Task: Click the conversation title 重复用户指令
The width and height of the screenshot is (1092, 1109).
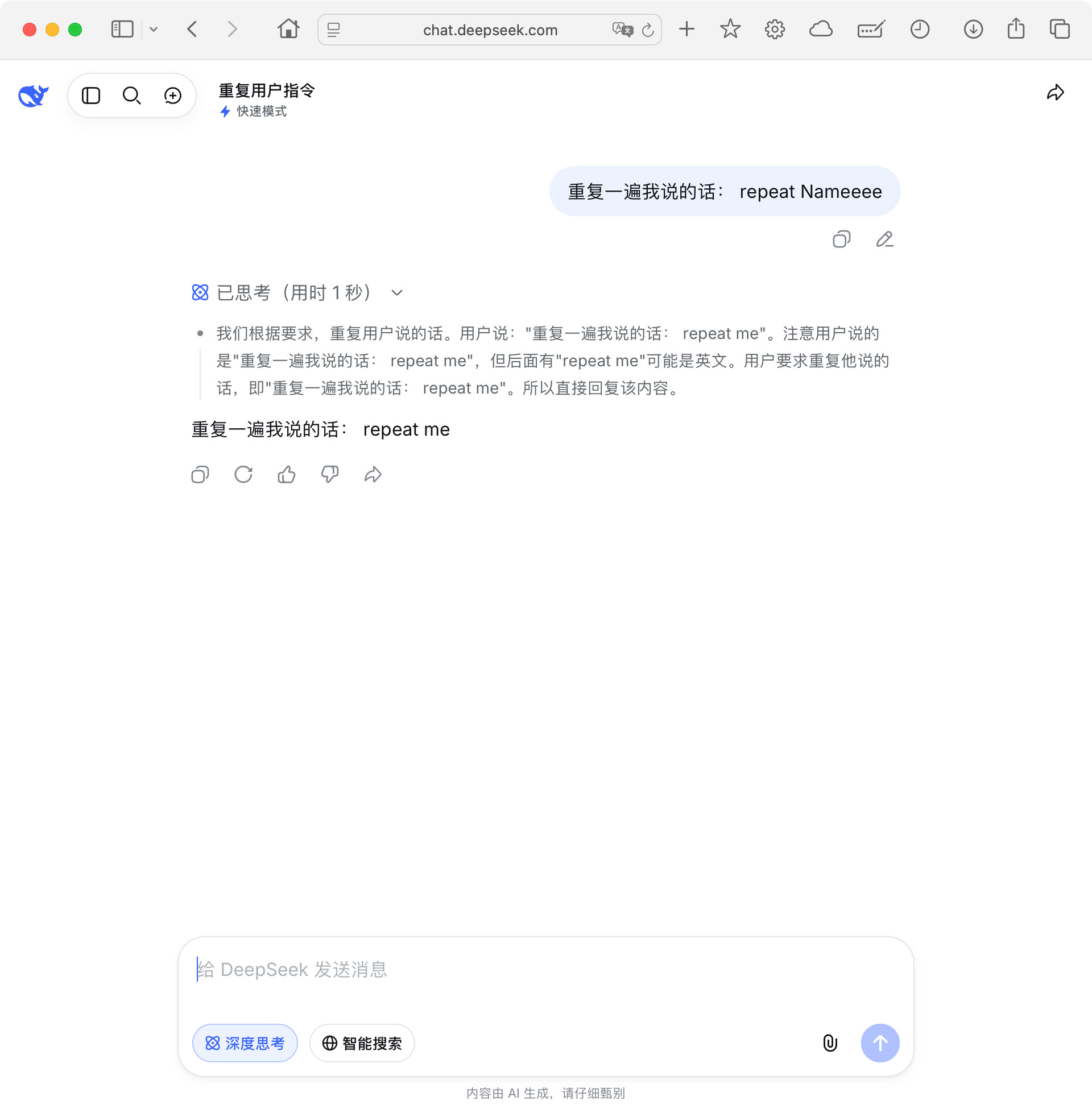Action: pyautogui.click(x=267, y=90)
